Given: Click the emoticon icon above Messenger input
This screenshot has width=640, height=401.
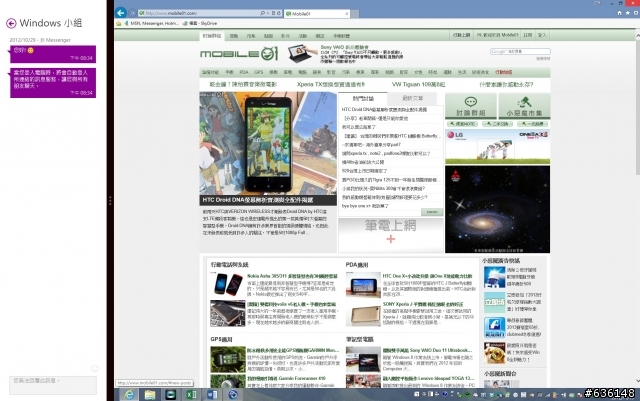Looking at the screenshot, I should [94, 368].
